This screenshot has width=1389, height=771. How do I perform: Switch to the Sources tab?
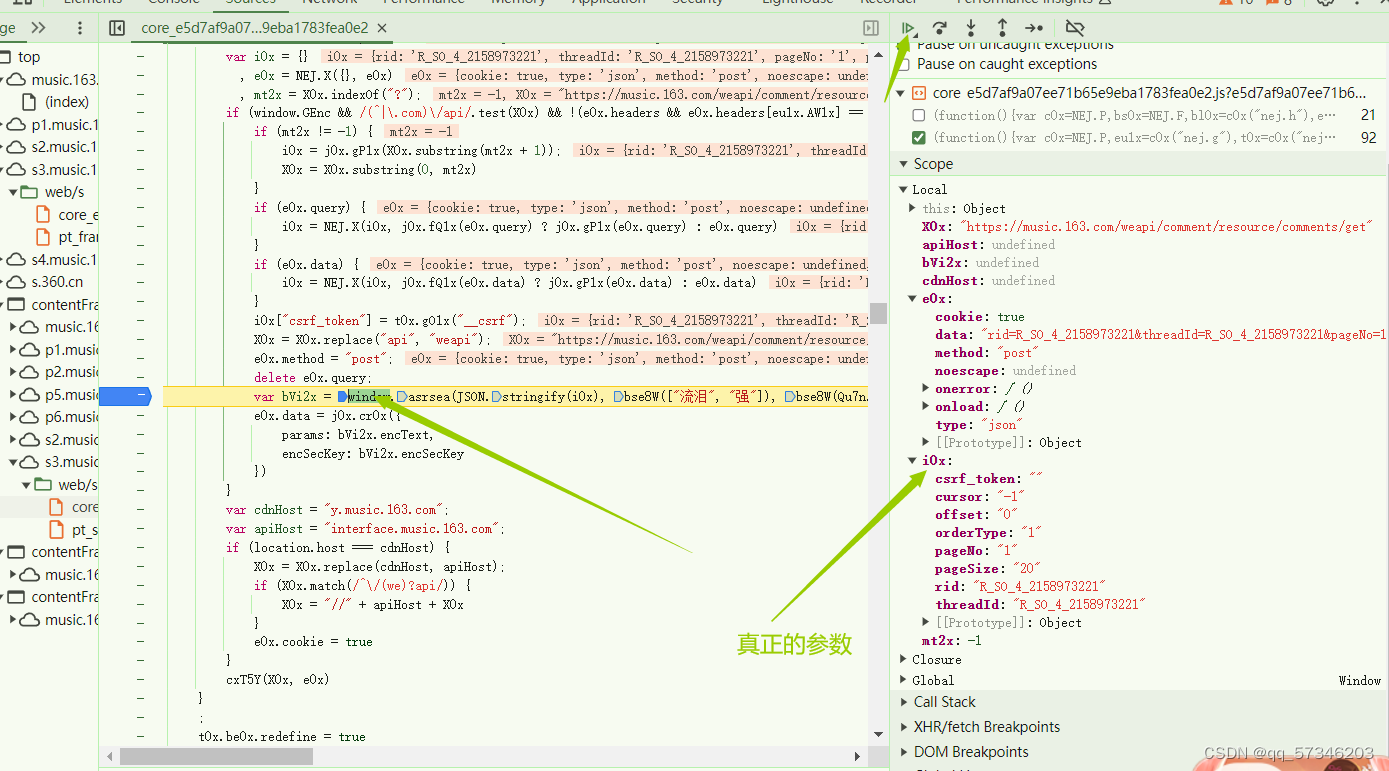pos(249,3)
